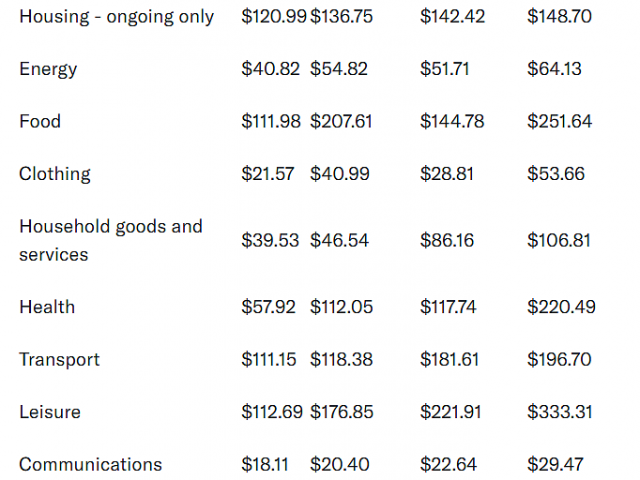Click "Household goods and services" label
640x480 pixels.
pos(110,240)
